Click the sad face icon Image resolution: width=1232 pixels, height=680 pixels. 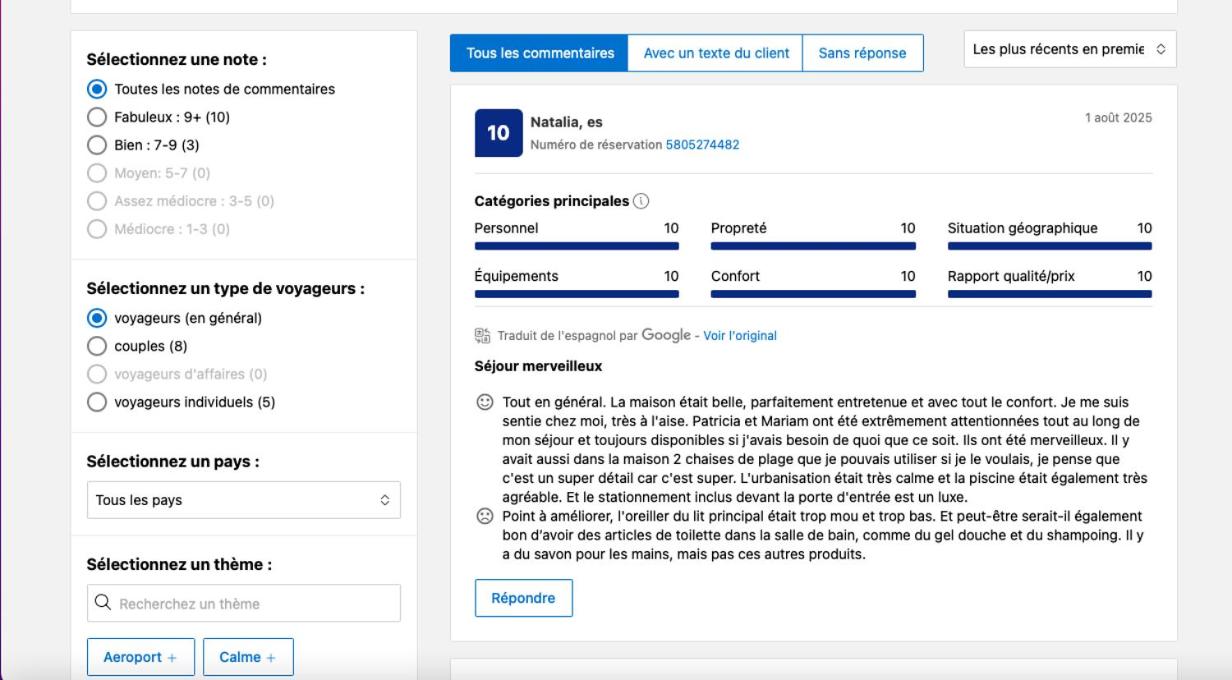tap(485, 517)
